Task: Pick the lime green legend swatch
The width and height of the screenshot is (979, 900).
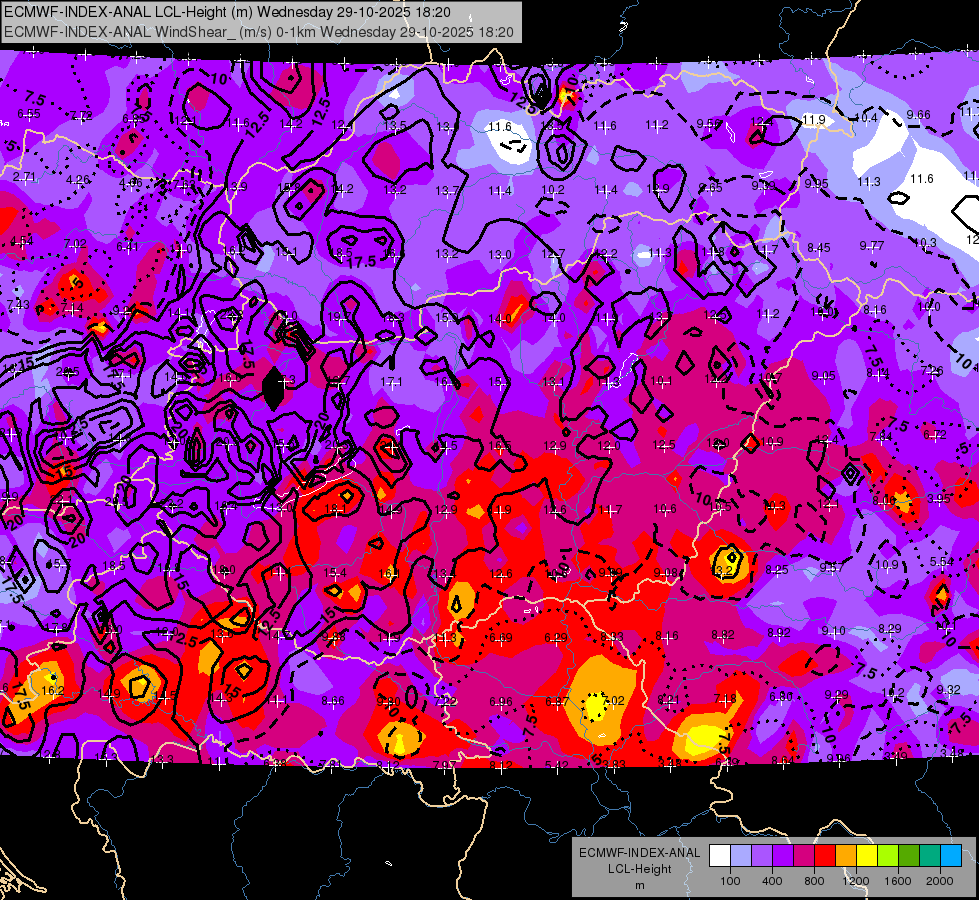Action: [x=888, y=856]
